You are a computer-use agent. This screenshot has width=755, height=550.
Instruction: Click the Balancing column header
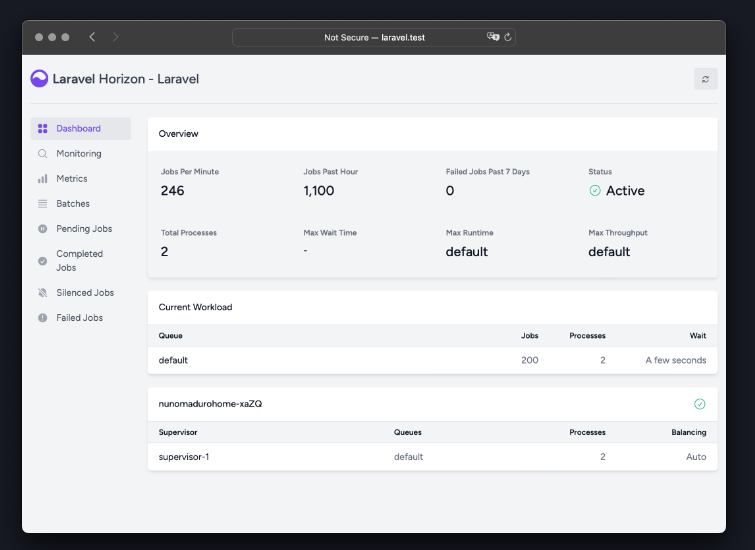(x=689, y=432)
